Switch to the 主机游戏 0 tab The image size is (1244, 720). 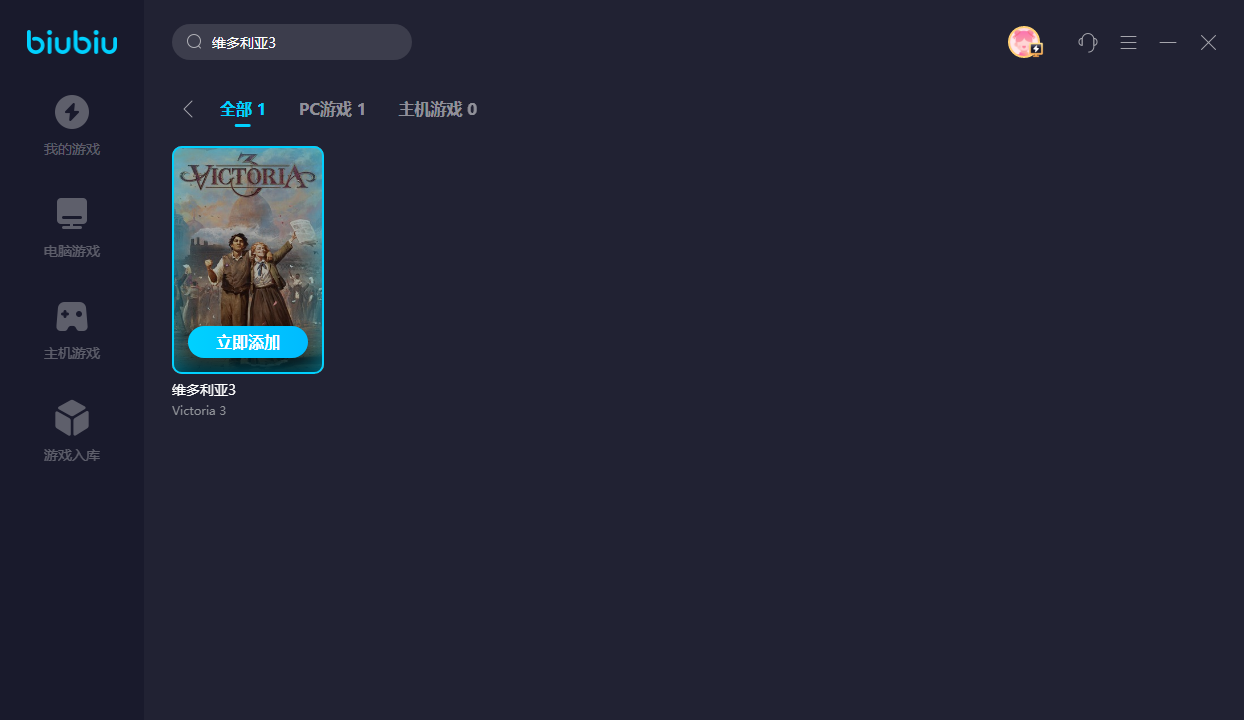tap(438, 109)
